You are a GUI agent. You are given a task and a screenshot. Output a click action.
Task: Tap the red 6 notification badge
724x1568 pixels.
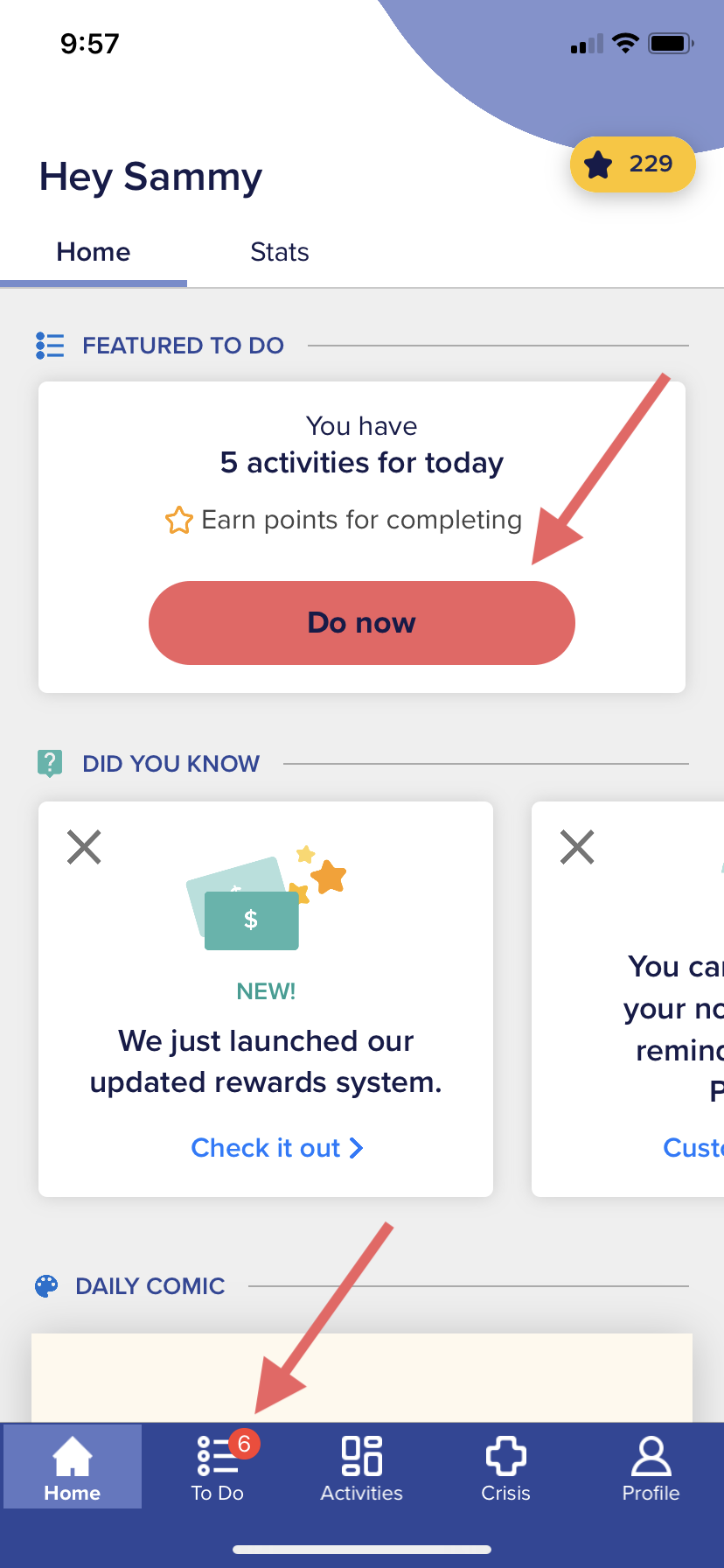pos(244,1444)
